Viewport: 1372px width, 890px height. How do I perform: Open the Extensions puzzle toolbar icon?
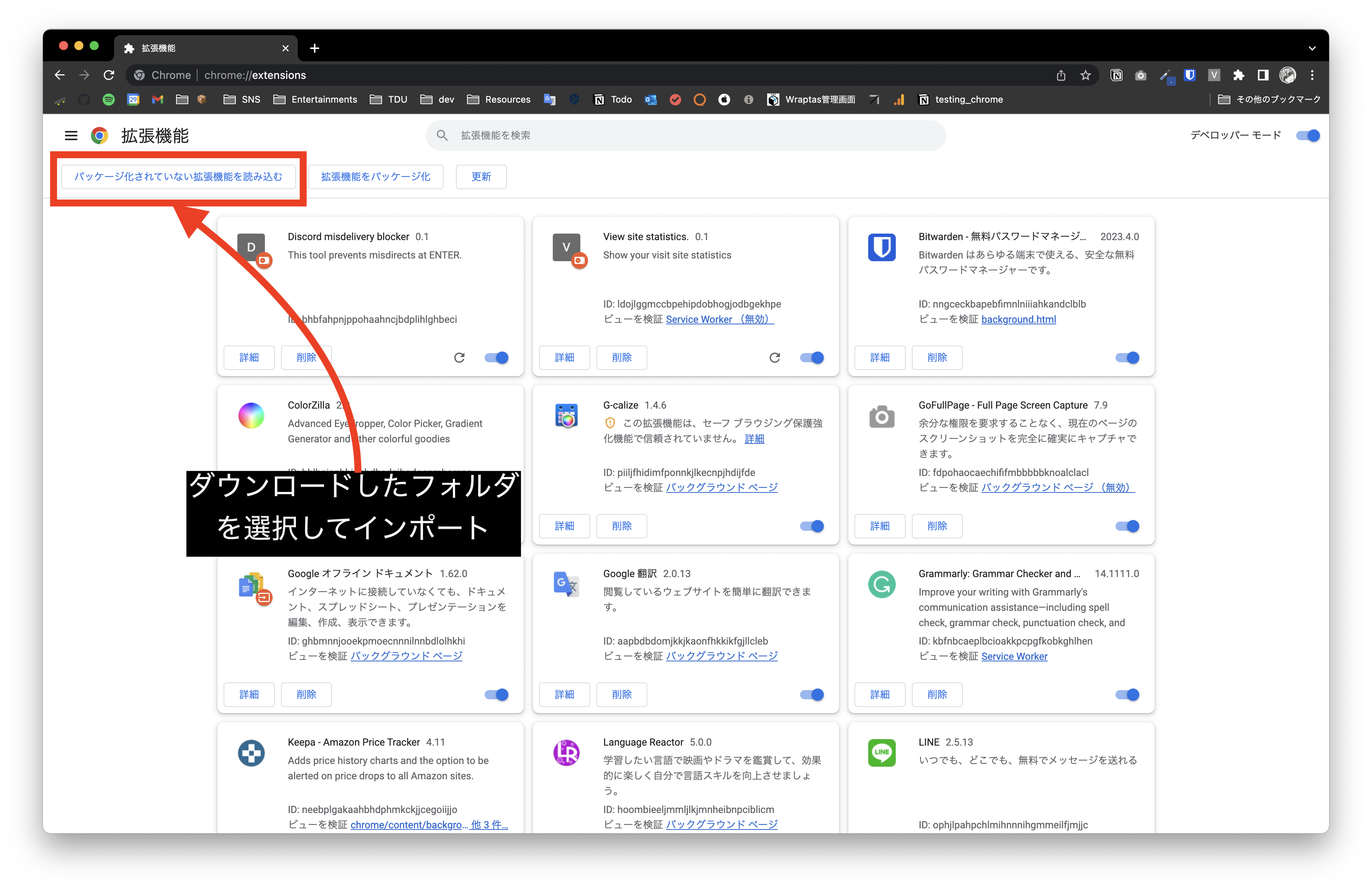pos(1238,75)
